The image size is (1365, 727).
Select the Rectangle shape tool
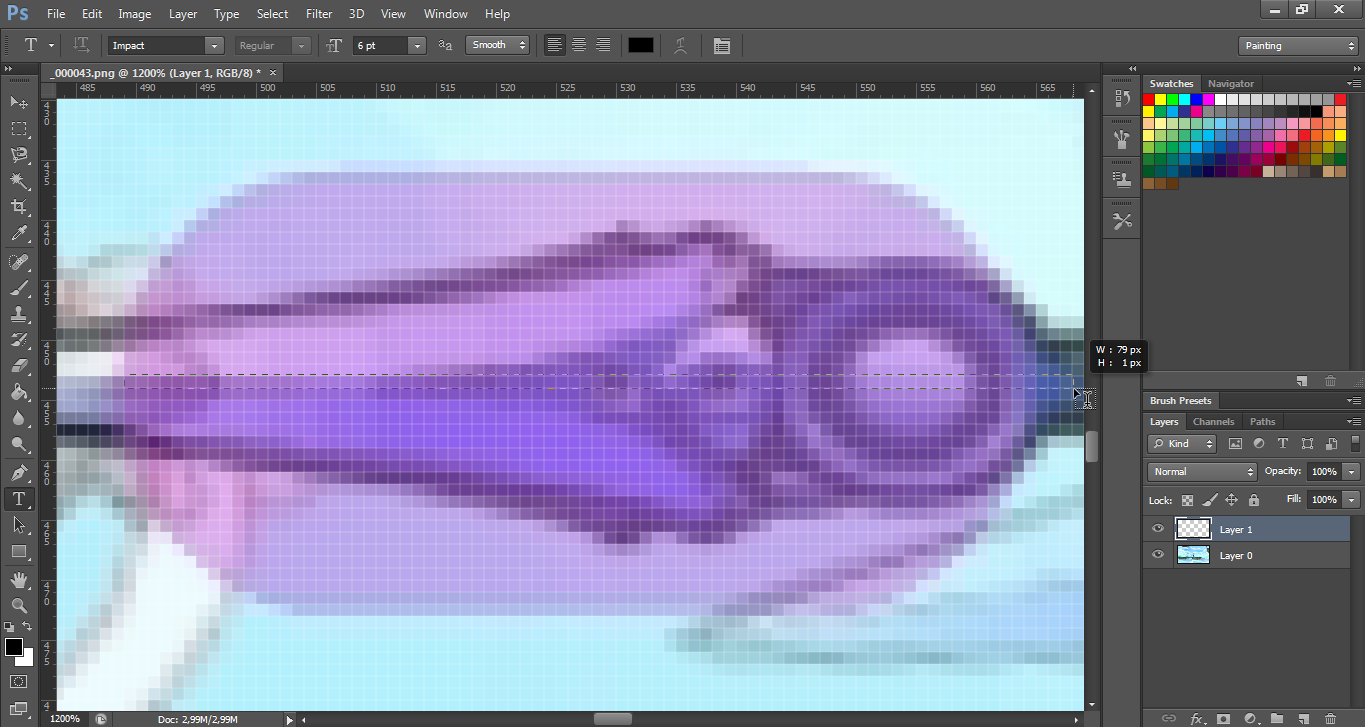(19, 551)
